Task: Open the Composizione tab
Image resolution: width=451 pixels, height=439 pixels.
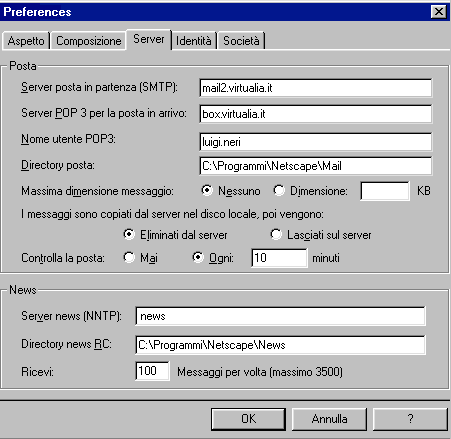Action: 88,41
